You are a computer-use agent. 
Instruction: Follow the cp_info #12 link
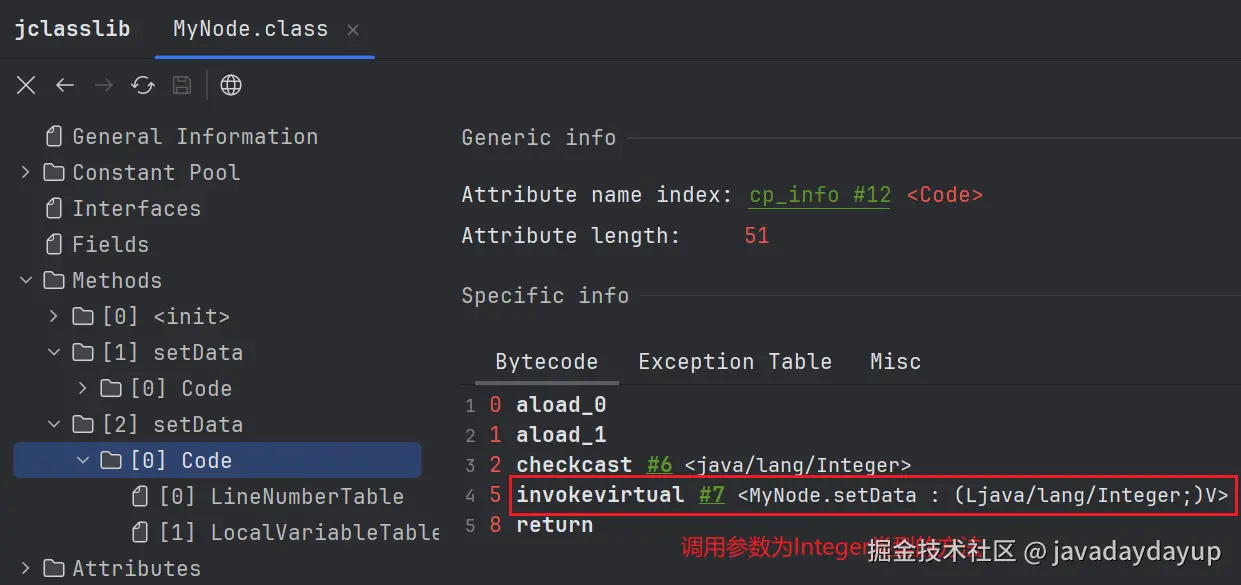pyautogui.click(x=820, y=195)
